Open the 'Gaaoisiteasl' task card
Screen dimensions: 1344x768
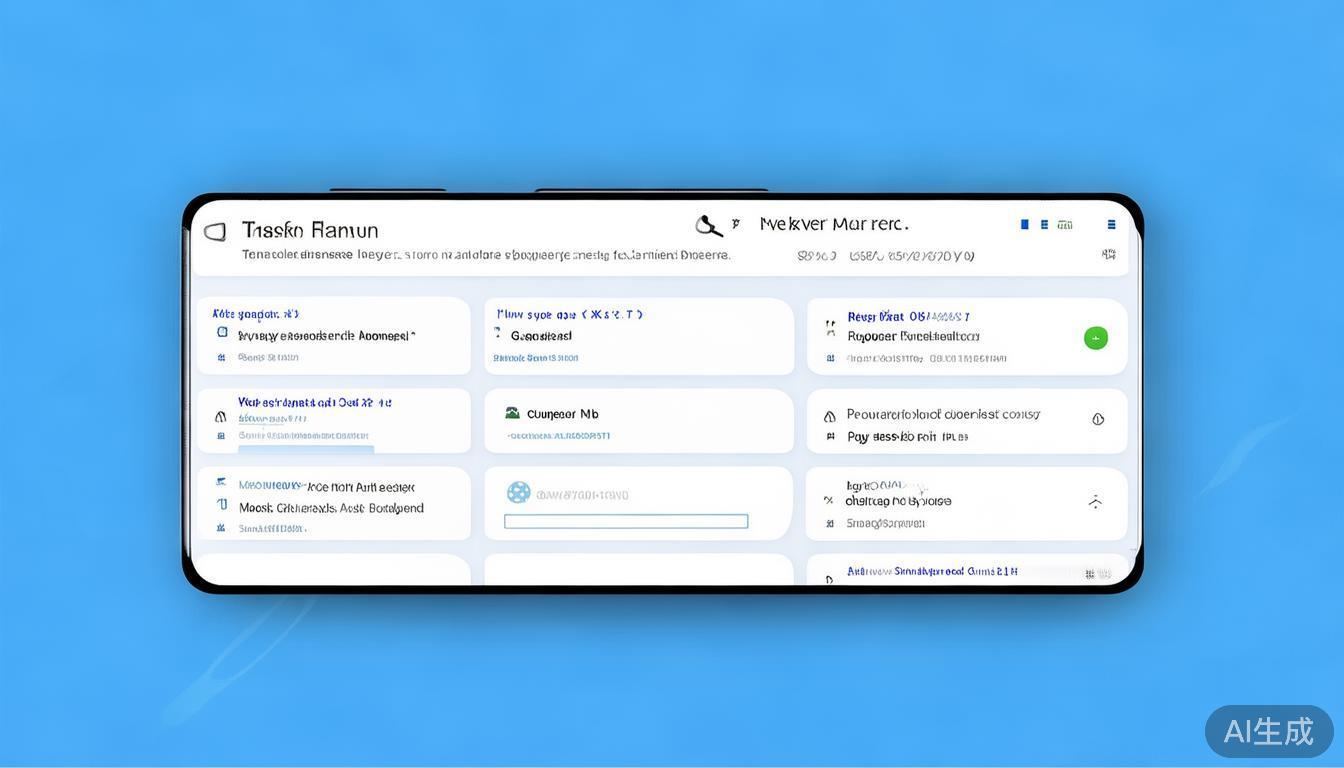click(x=541, y=336)
